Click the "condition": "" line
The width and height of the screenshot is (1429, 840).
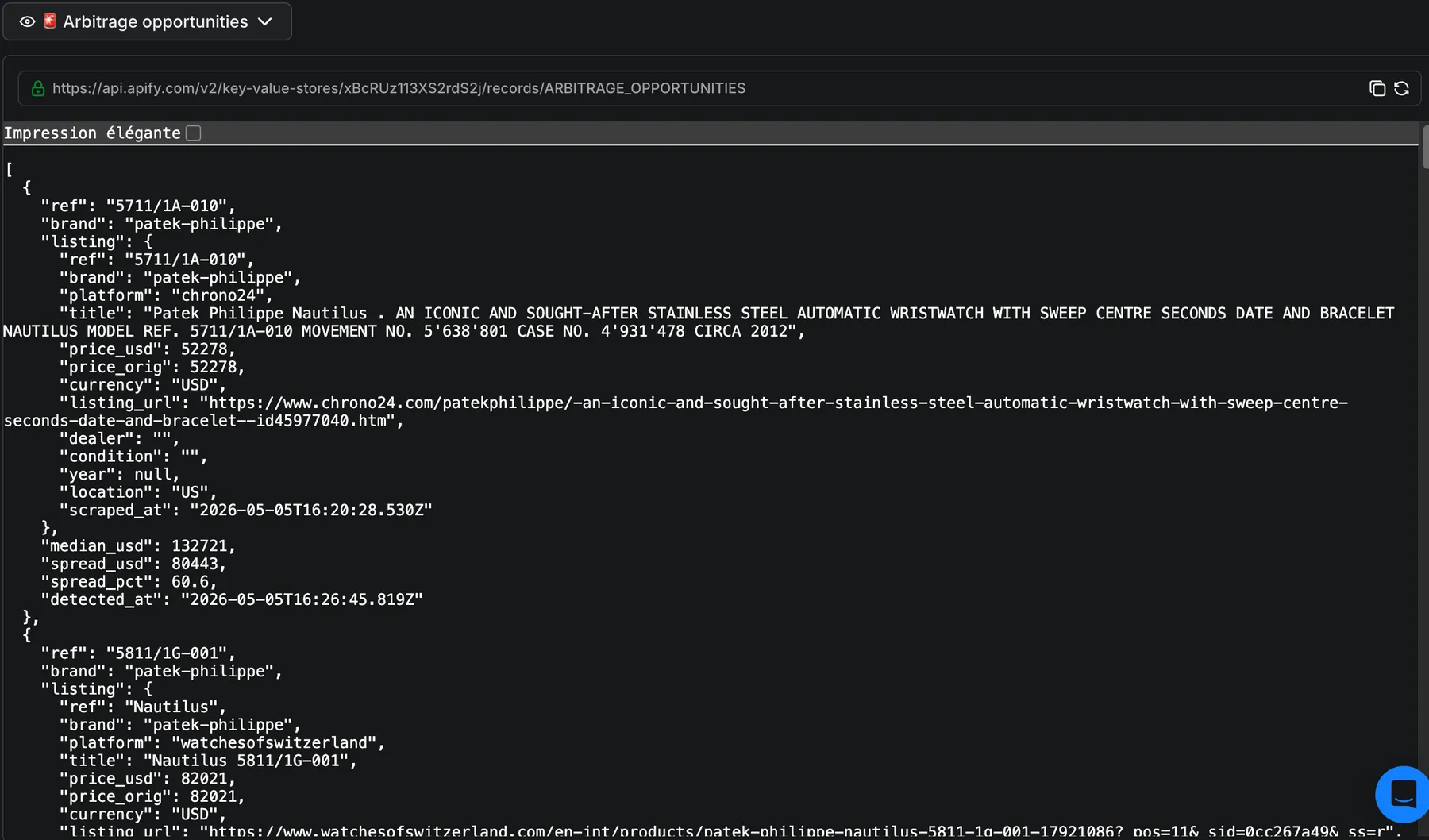pos(133,457)
